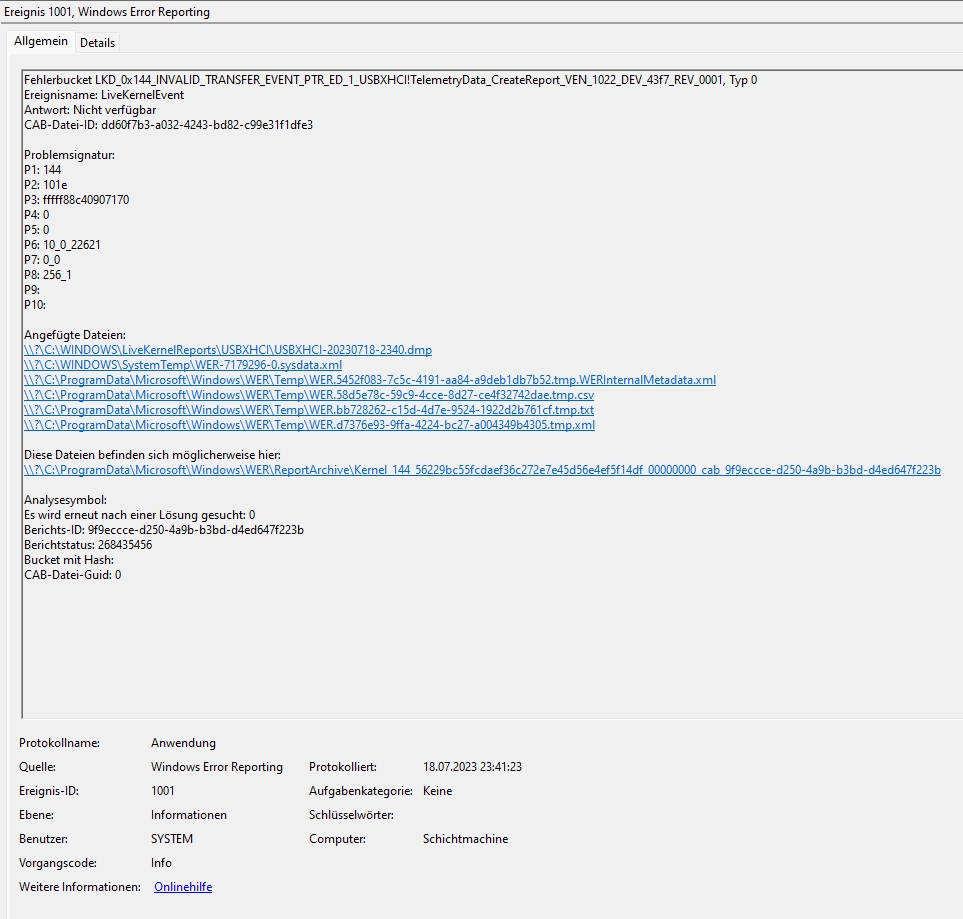This screenshot has height=919, width=963.
Task: Select 'P3: fffff88c40907170' value
Action: pyautogui.click(x=86, y=200)
